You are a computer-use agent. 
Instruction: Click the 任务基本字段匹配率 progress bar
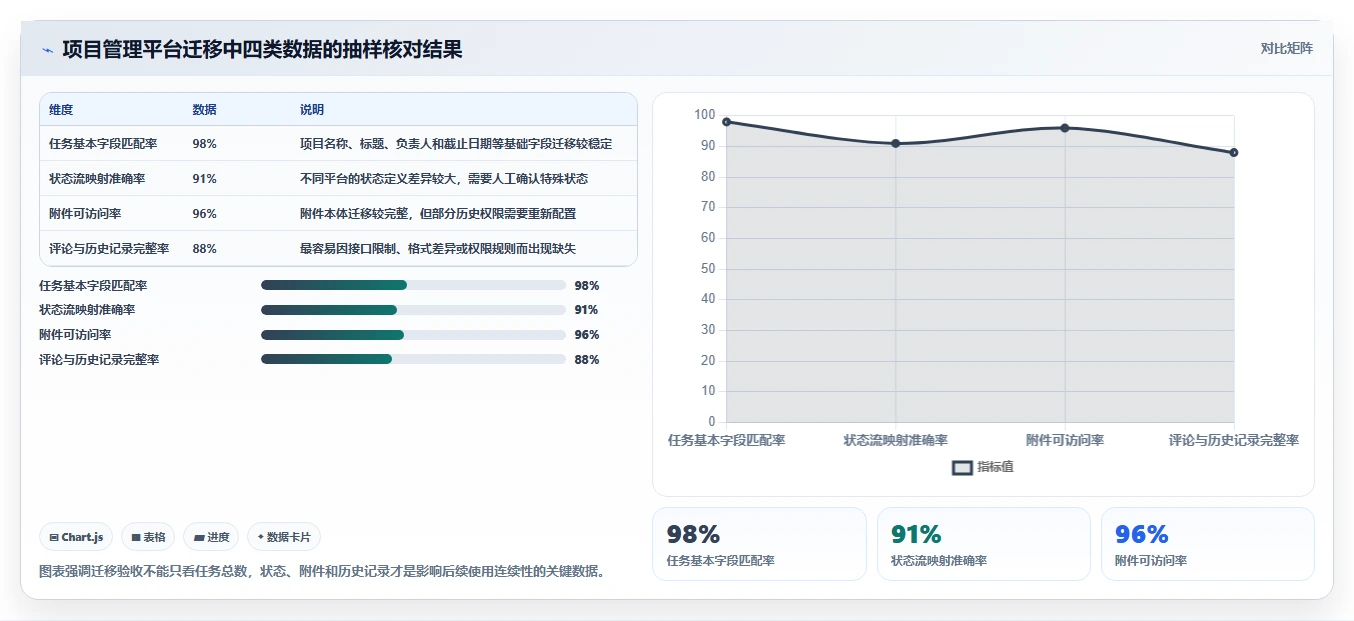click(413, 285)
